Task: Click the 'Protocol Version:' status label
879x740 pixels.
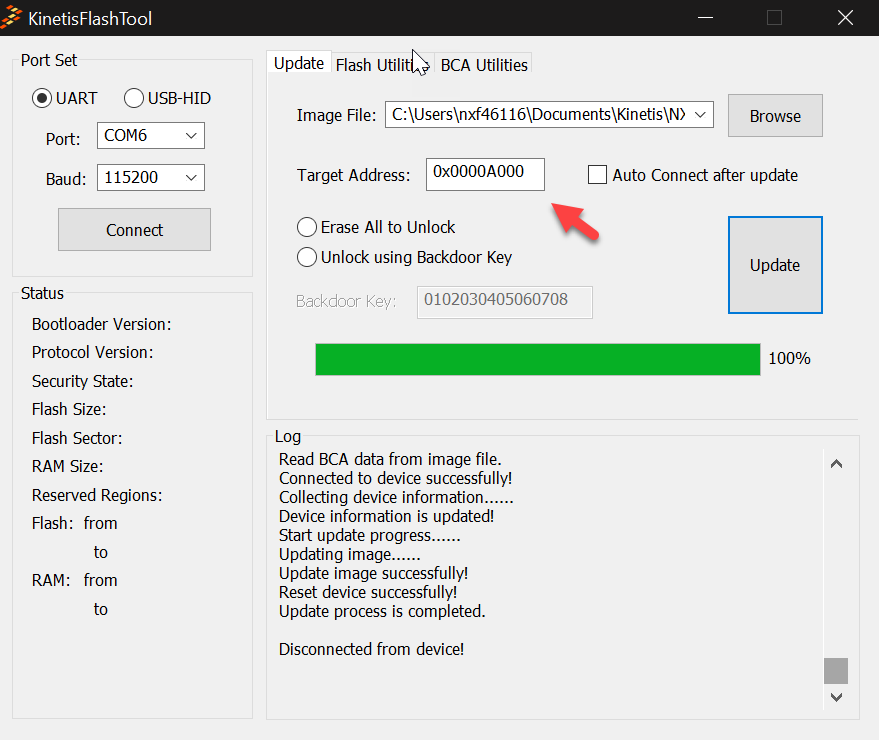Action: [x=92, y=352]
